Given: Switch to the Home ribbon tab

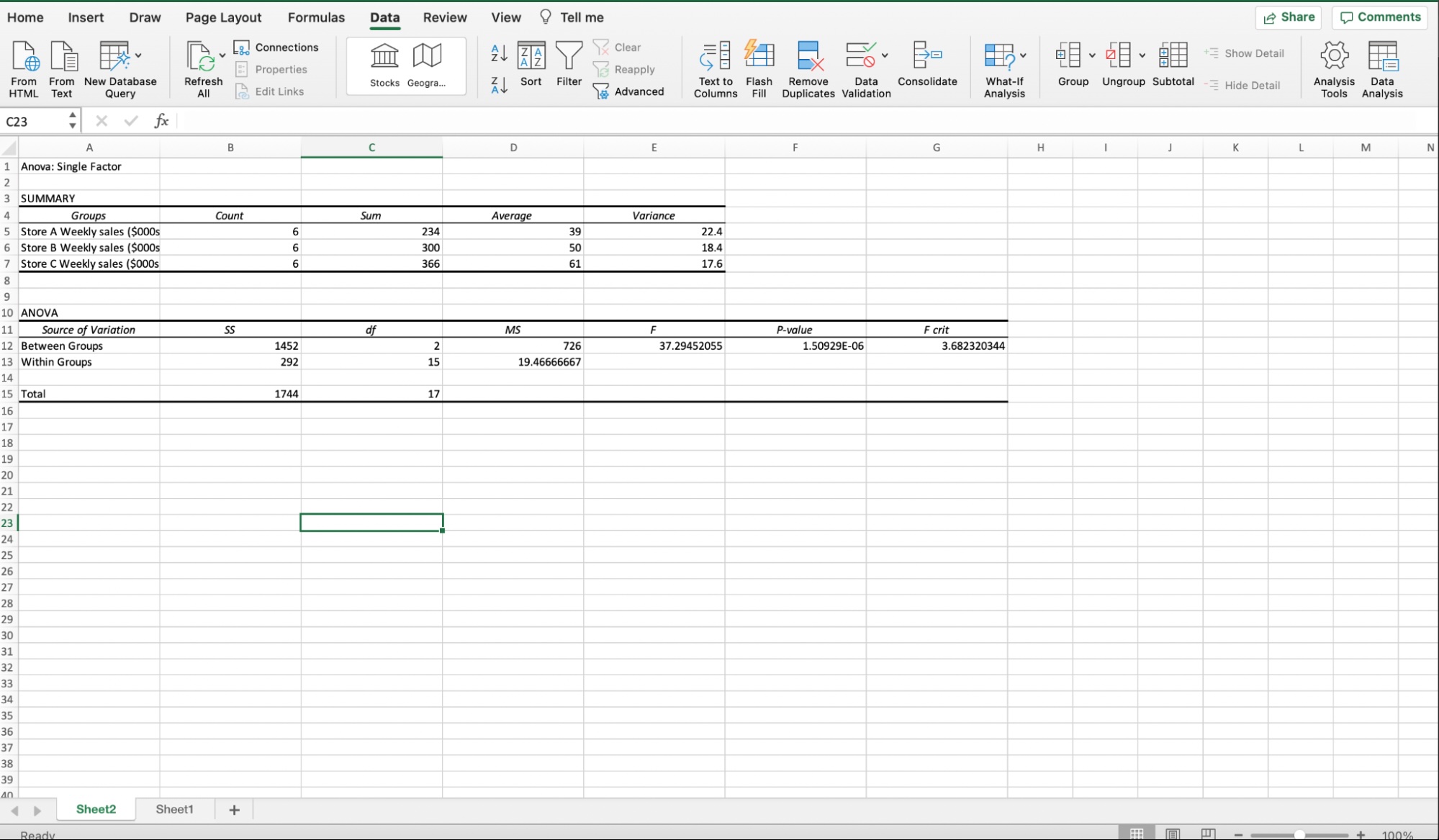Looking at the screenshot, I should pyautogui.click(x=25, y=17).
